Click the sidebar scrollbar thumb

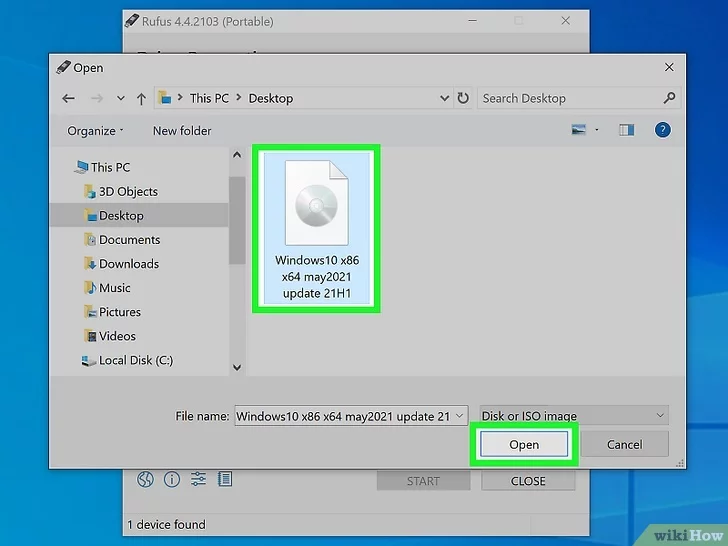[237, 221]
